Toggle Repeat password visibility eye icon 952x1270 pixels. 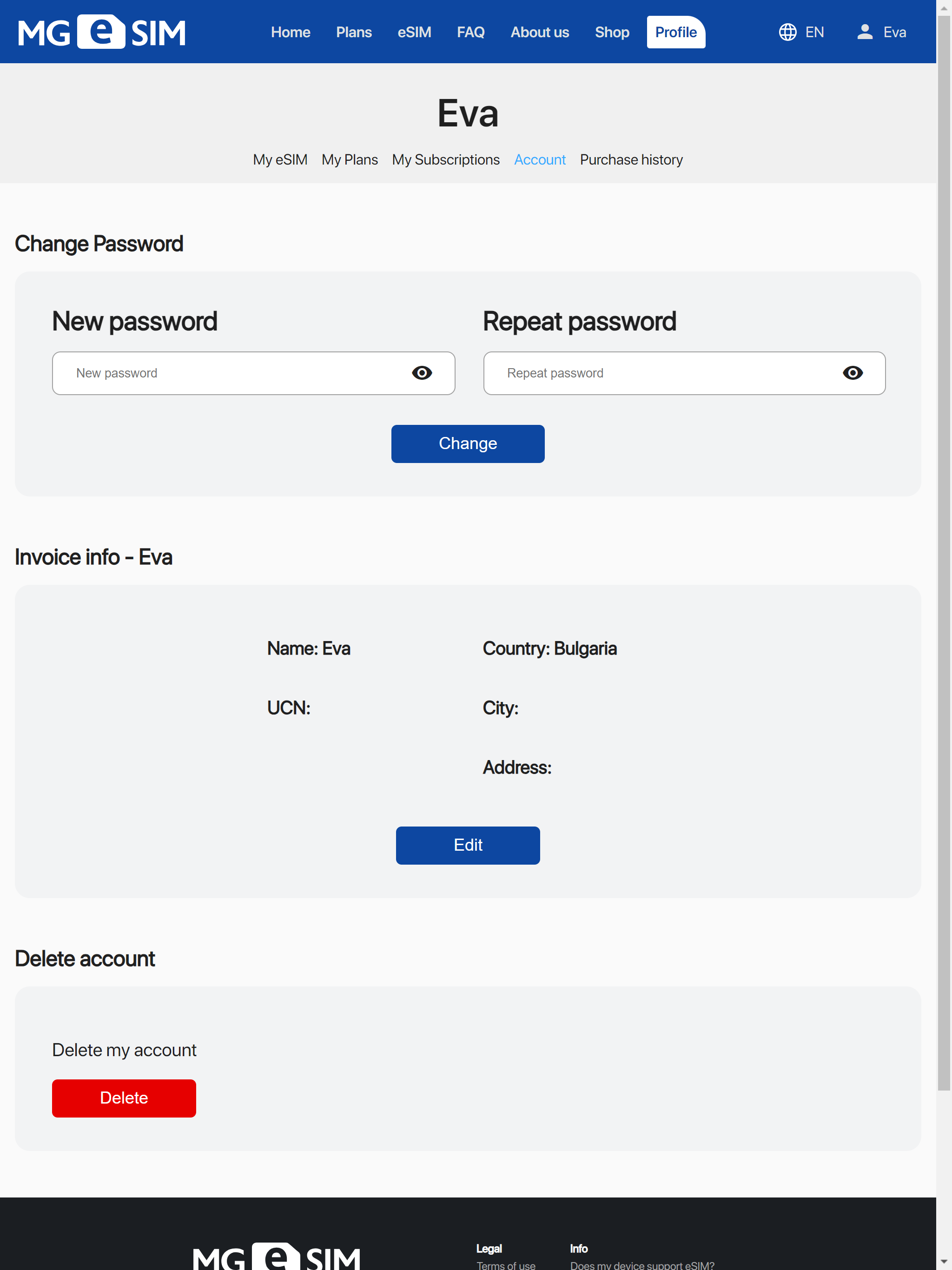coord(853,373)
